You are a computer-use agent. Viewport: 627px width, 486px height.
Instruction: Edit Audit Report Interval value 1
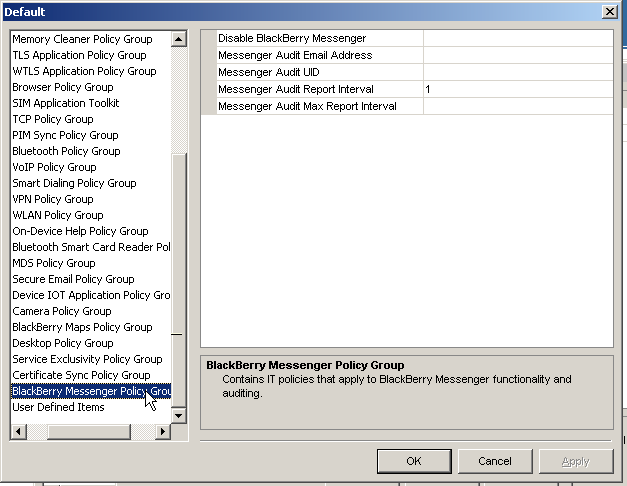pos(518,89)
